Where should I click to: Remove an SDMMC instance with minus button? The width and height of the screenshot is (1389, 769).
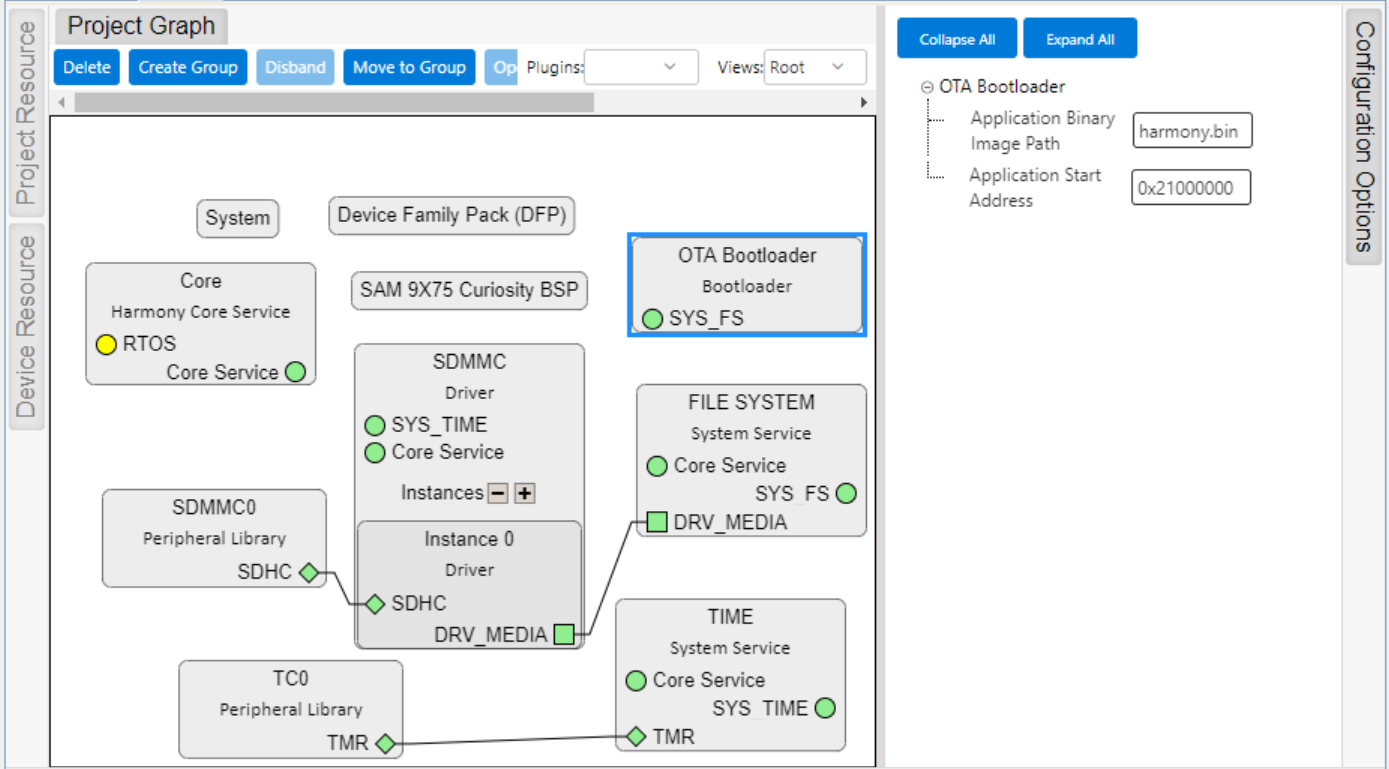coord(498,493)
